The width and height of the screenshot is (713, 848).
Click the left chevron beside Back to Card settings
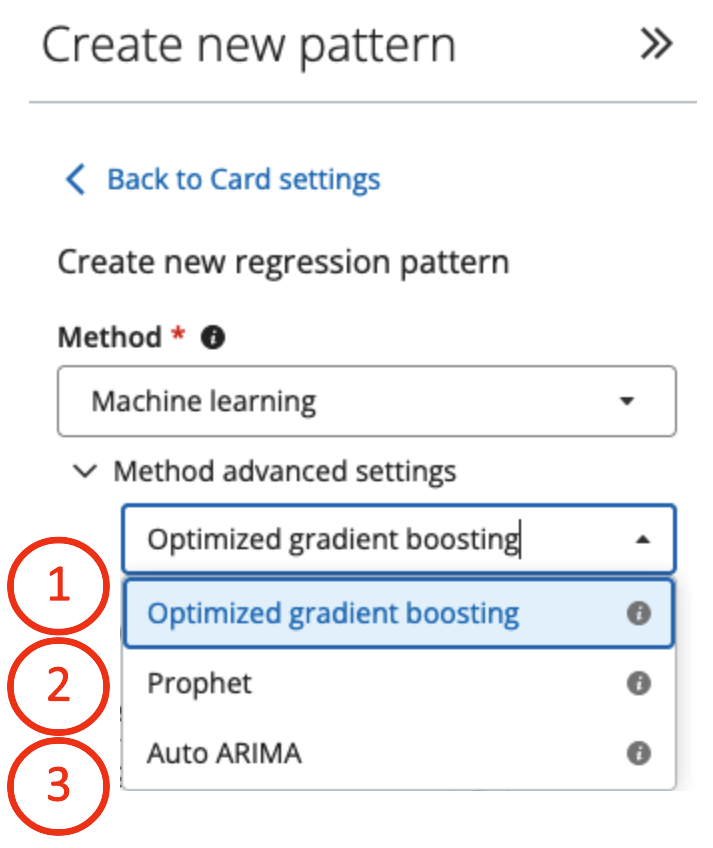[75, 180]
